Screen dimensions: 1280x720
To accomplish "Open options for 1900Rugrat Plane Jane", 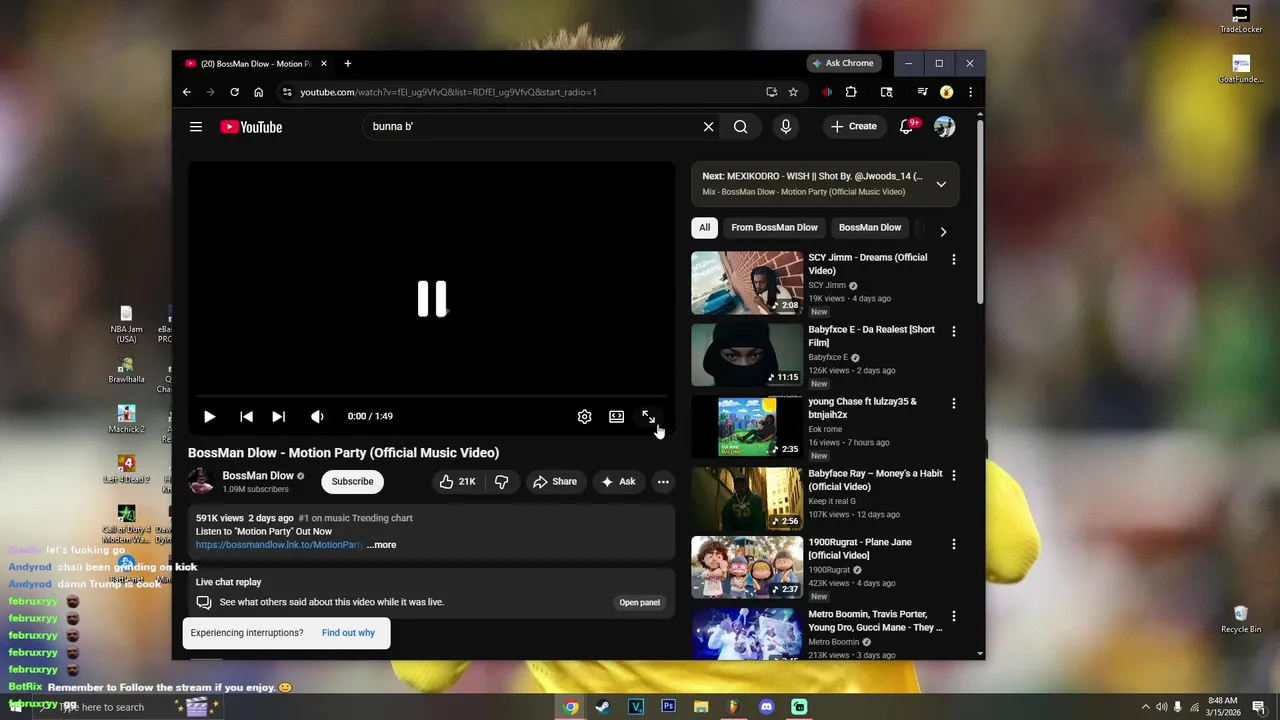I will pyautogui.click(x=953, y=543).
